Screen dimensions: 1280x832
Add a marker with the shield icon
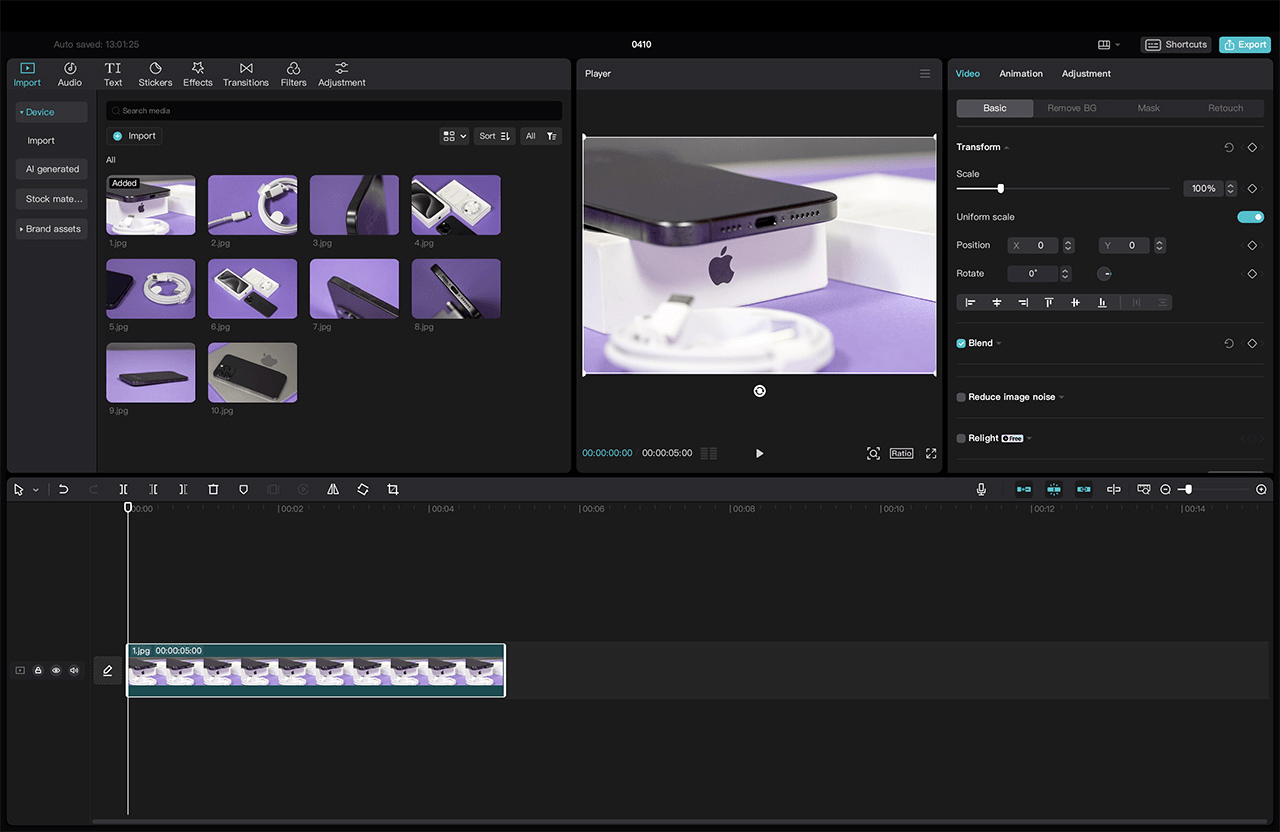(x=243, y=489)
